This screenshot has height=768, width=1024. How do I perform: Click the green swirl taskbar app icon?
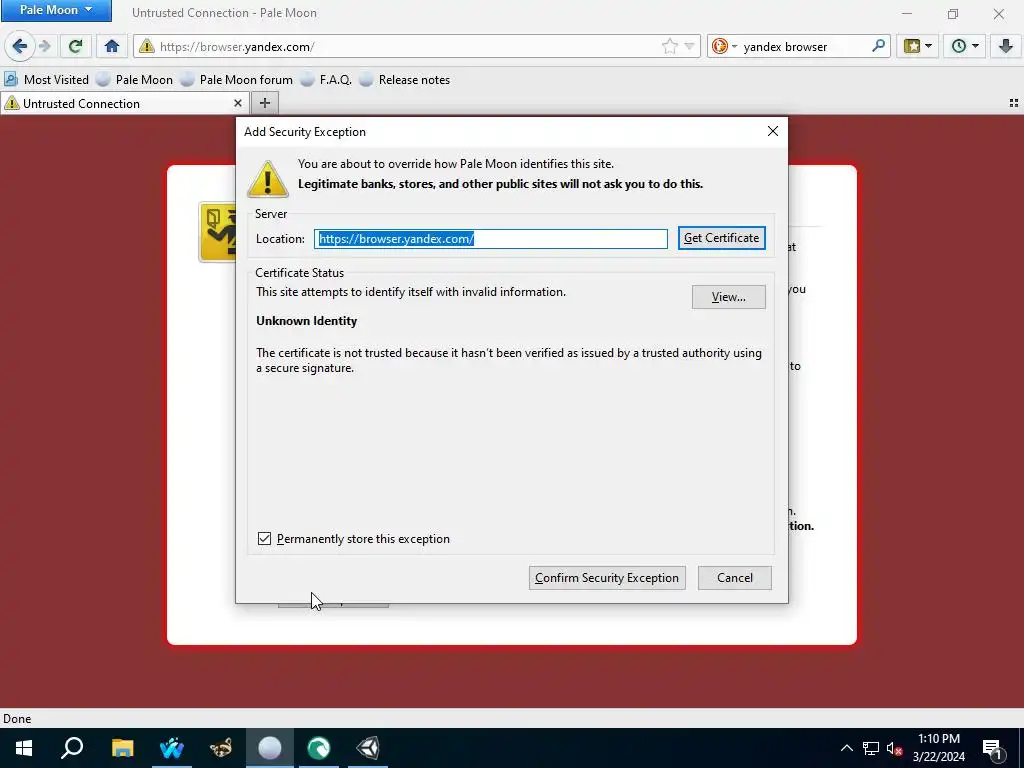pyautogui.click(x=319, y=748)
